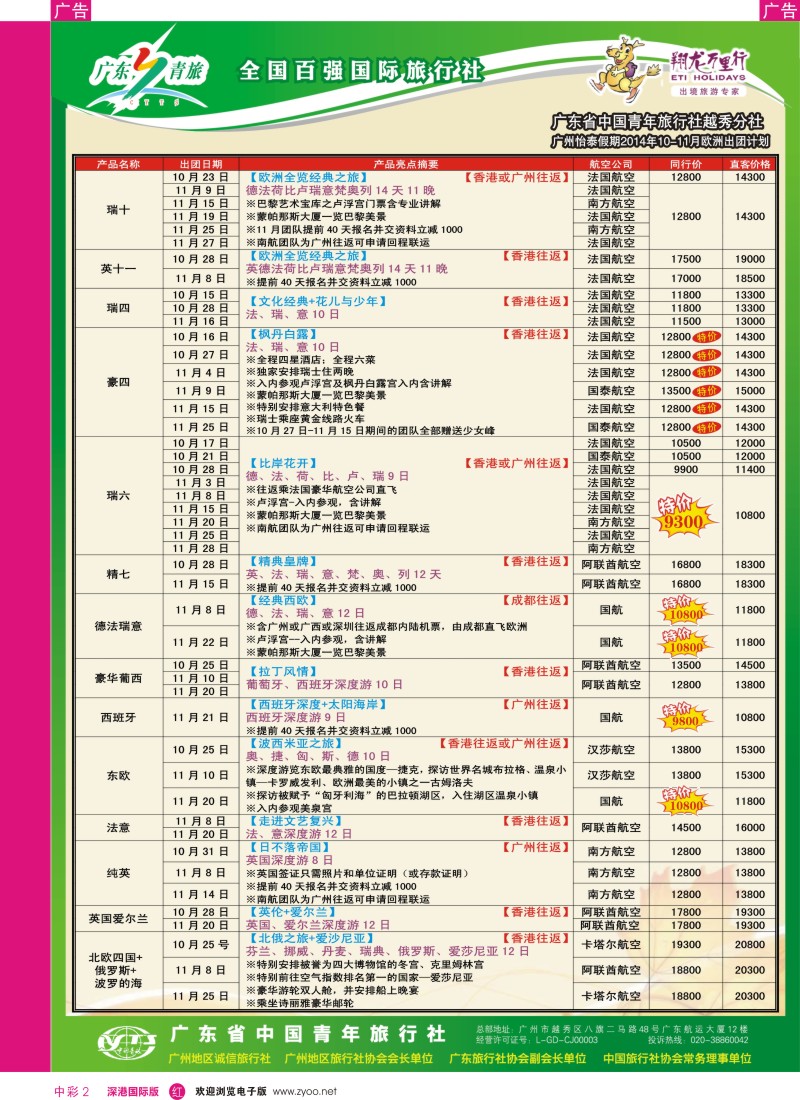Click the title 广东省中国青年旅行社越秀分社
The height and width of the screenshot is (1100, 800).
coord(658,121)
